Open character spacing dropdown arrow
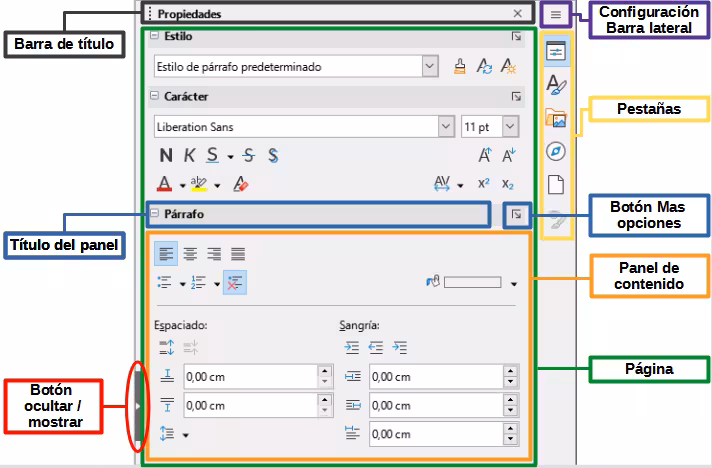The height and width of the screenshot is (468, 712). 460,185
